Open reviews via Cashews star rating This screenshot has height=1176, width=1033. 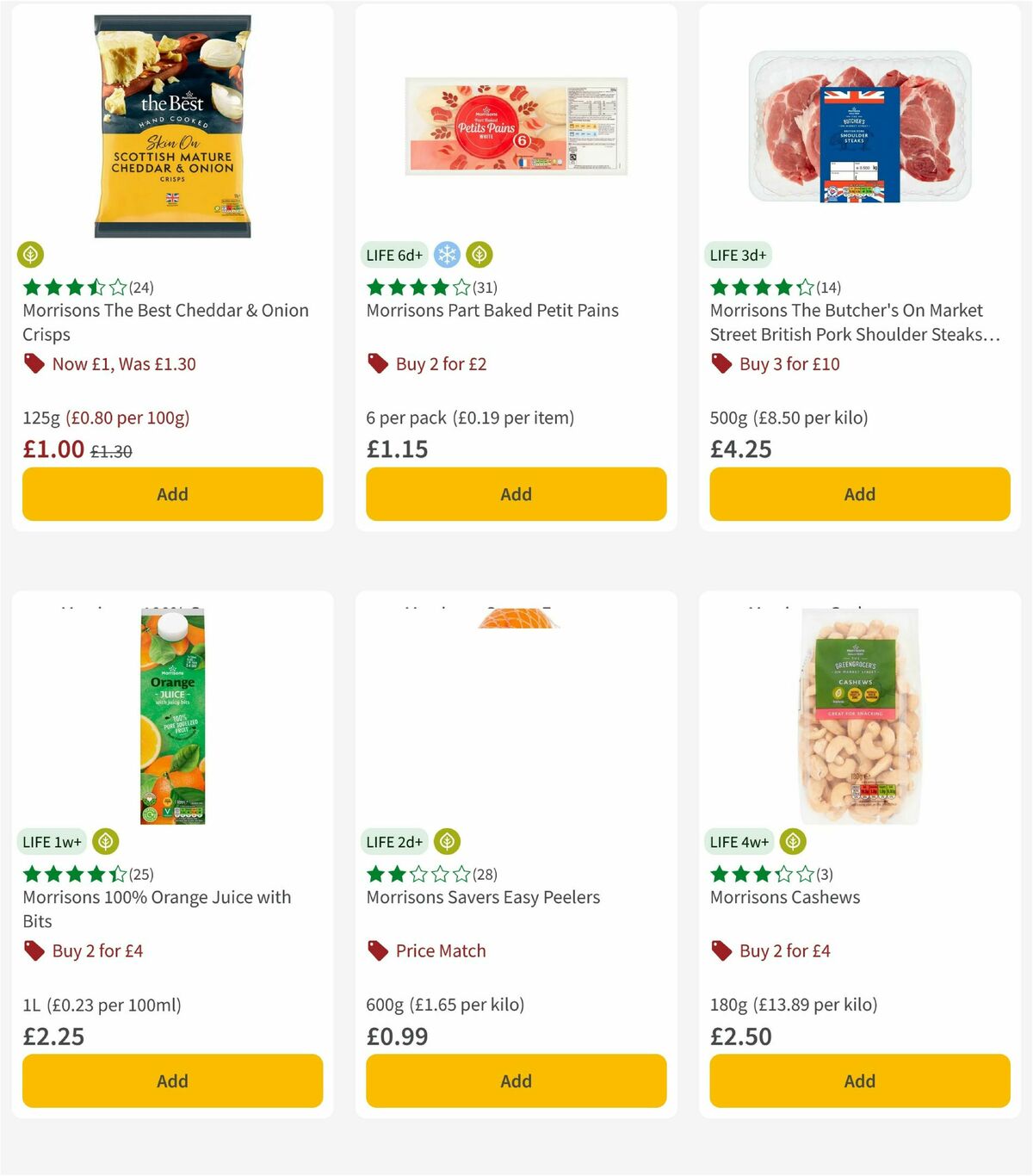758,873
